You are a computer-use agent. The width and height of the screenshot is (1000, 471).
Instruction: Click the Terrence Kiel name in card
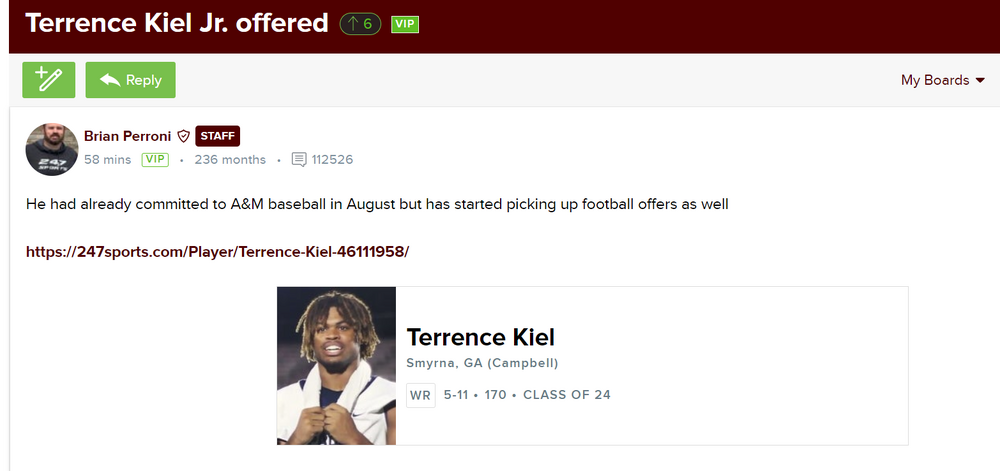coord(480,337)
